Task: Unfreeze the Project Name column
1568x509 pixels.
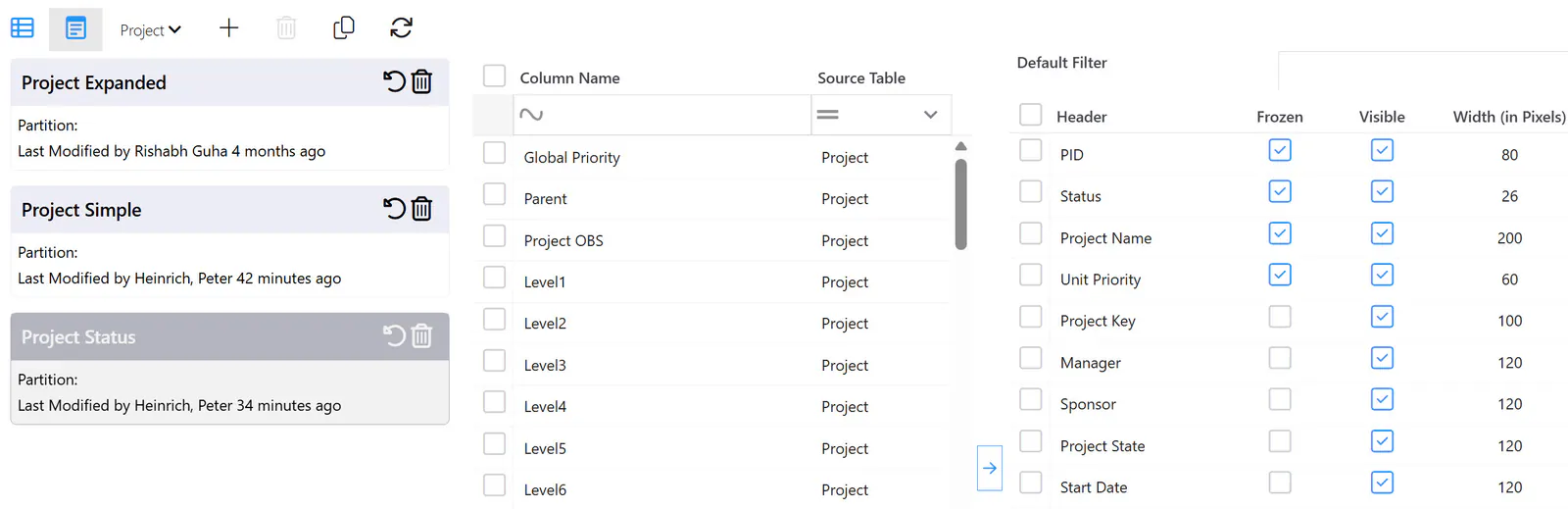Action: pos(1280,233)
